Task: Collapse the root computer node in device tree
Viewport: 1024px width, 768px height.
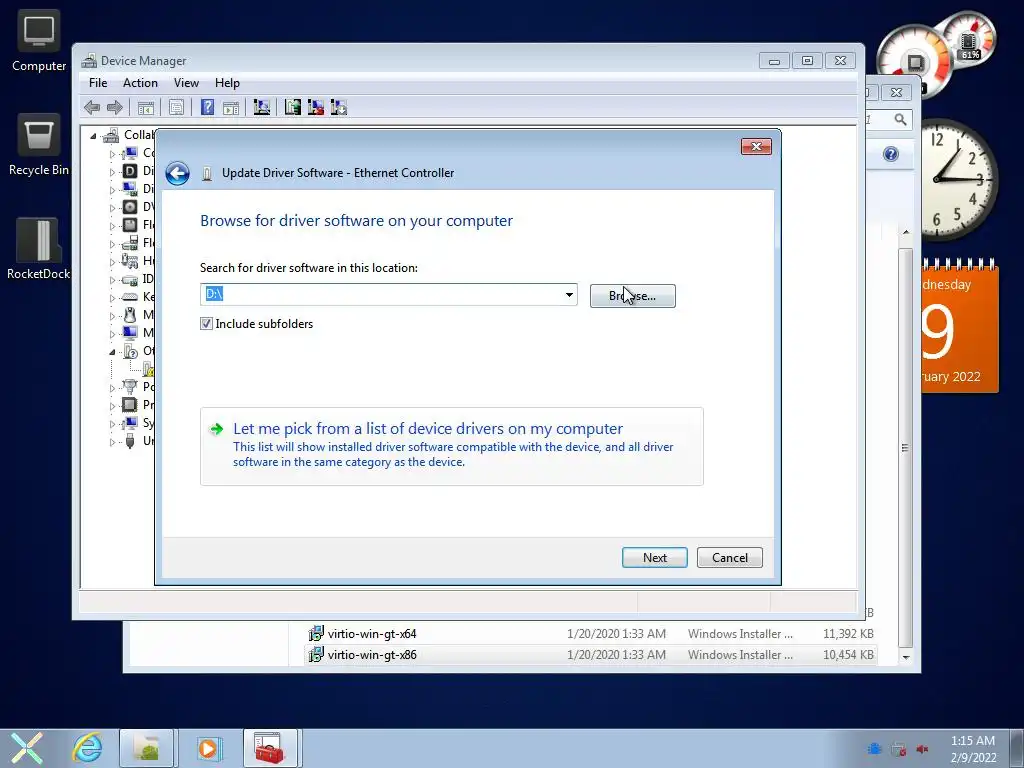Action: (x=93, y=136)
